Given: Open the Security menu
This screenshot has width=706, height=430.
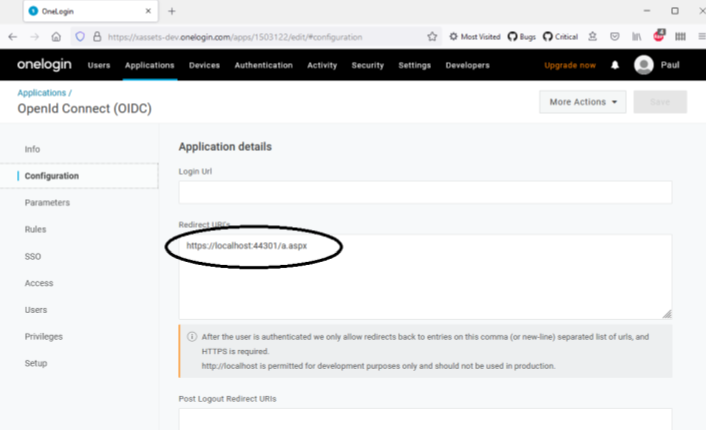Looking at the screenshot, I should (367, 65).
